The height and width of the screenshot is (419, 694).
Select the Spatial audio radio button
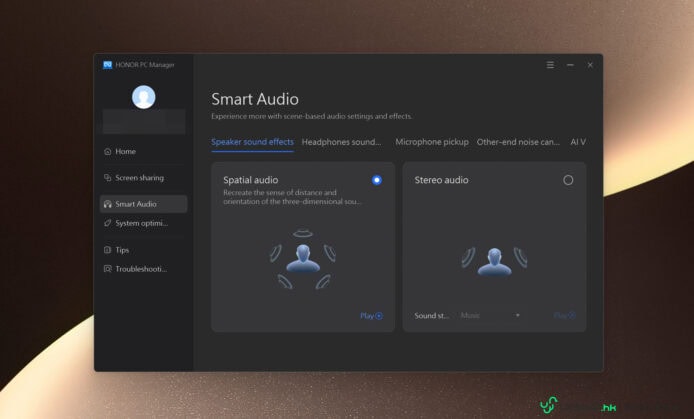tap(377, 180)
